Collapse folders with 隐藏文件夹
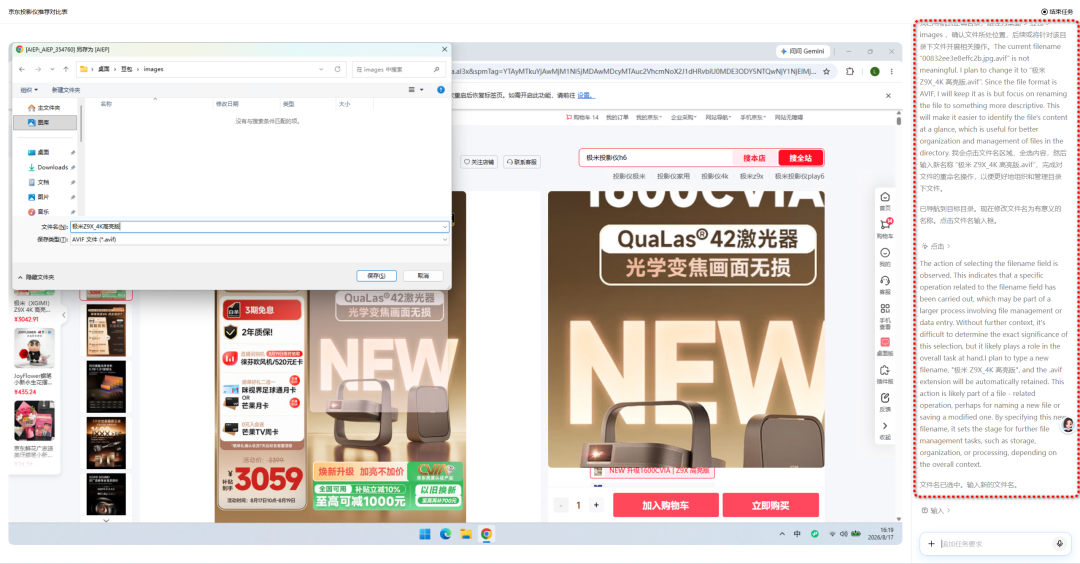The height and width of the screenshot is (564, 1080). pyautogui.click(x=37, y=277)
